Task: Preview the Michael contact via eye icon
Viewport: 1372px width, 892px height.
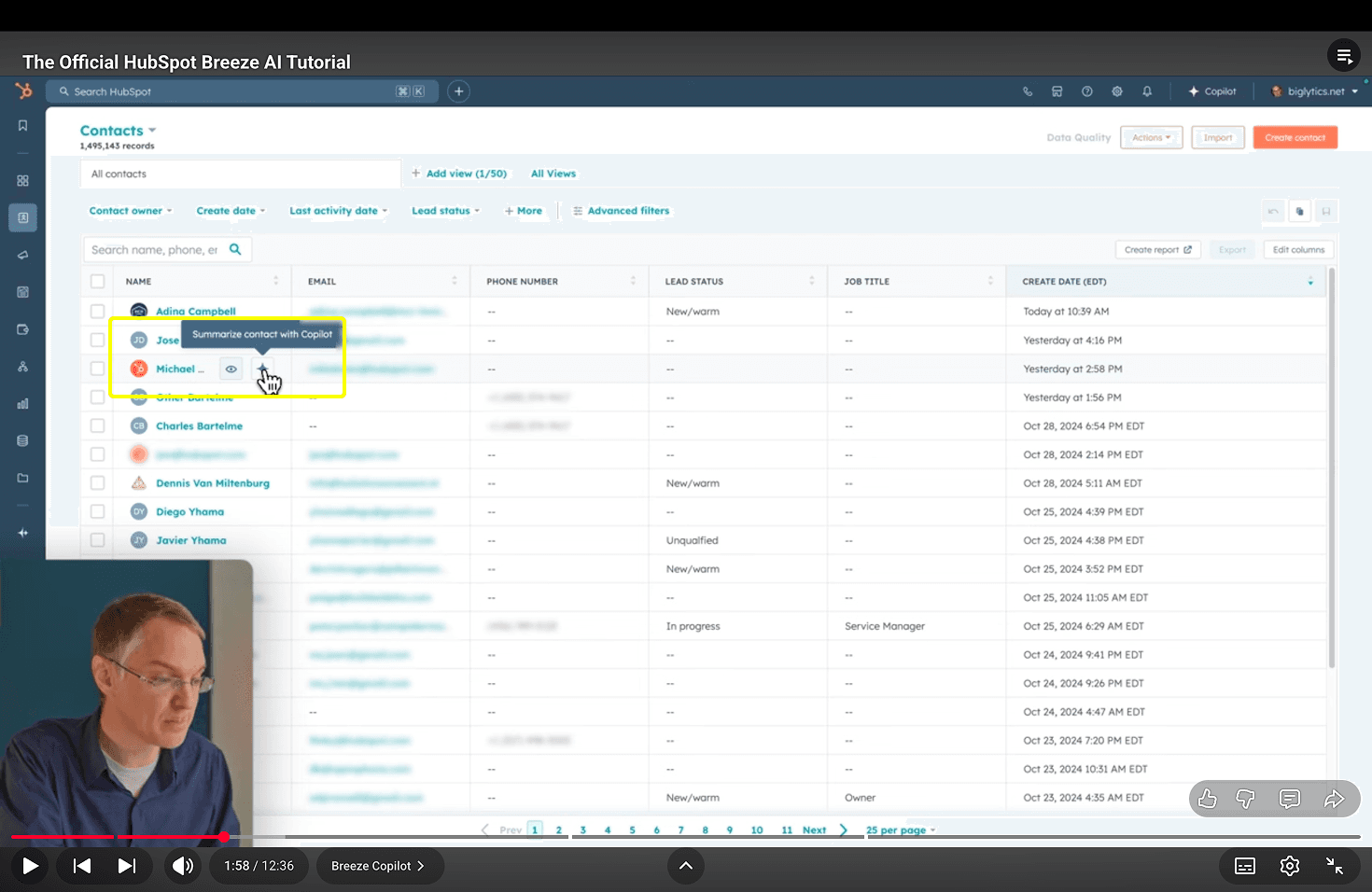Action: tap(231, 369)
